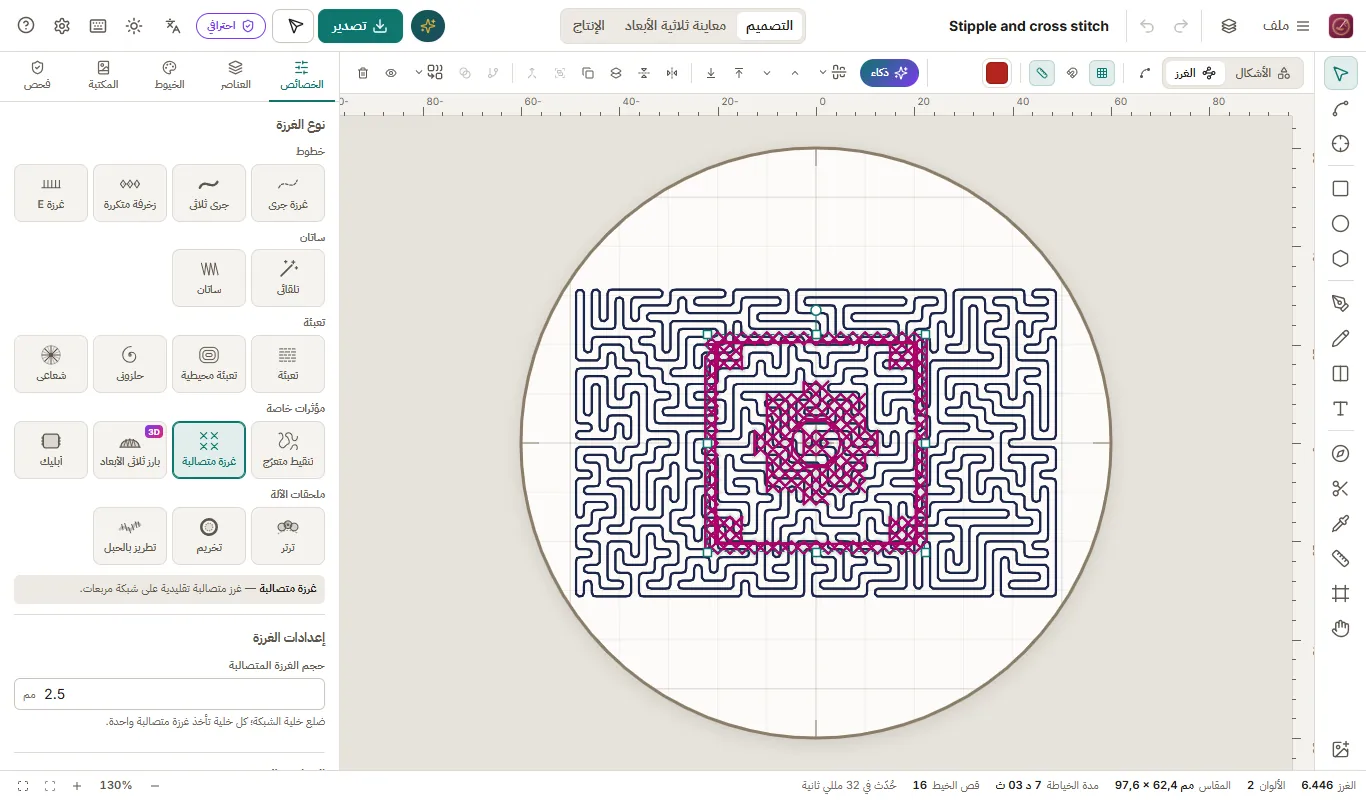Click the flip horizontal mirror icon
This screenshot has height=800, width=1366.
[671, 73]
